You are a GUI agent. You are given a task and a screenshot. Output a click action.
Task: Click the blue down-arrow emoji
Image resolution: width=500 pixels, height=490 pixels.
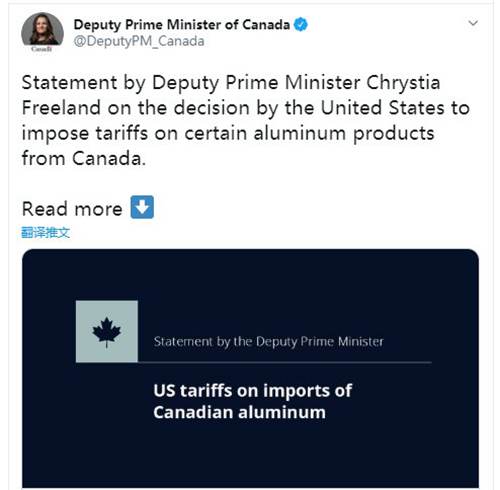[x=142, y=207]
